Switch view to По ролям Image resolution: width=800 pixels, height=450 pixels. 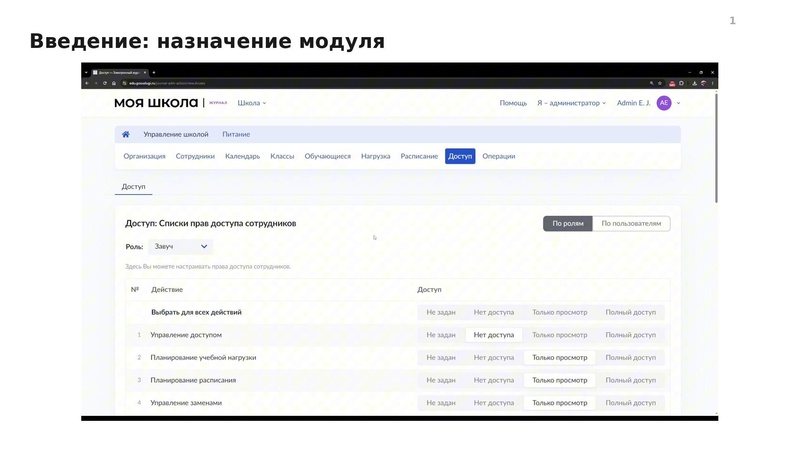(x=568, y=223)
